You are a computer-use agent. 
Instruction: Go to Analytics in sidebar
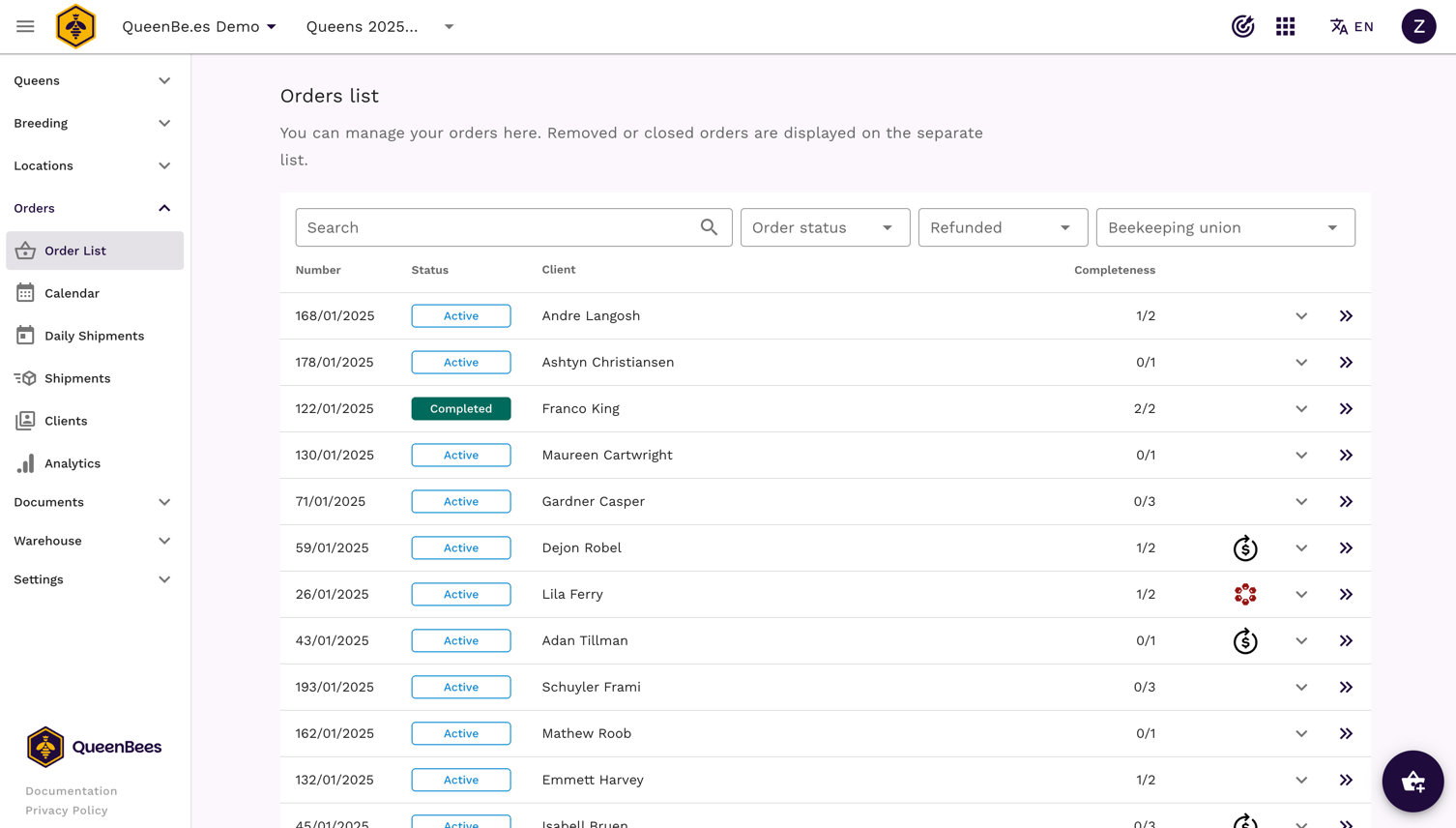[x=73, y=463]
